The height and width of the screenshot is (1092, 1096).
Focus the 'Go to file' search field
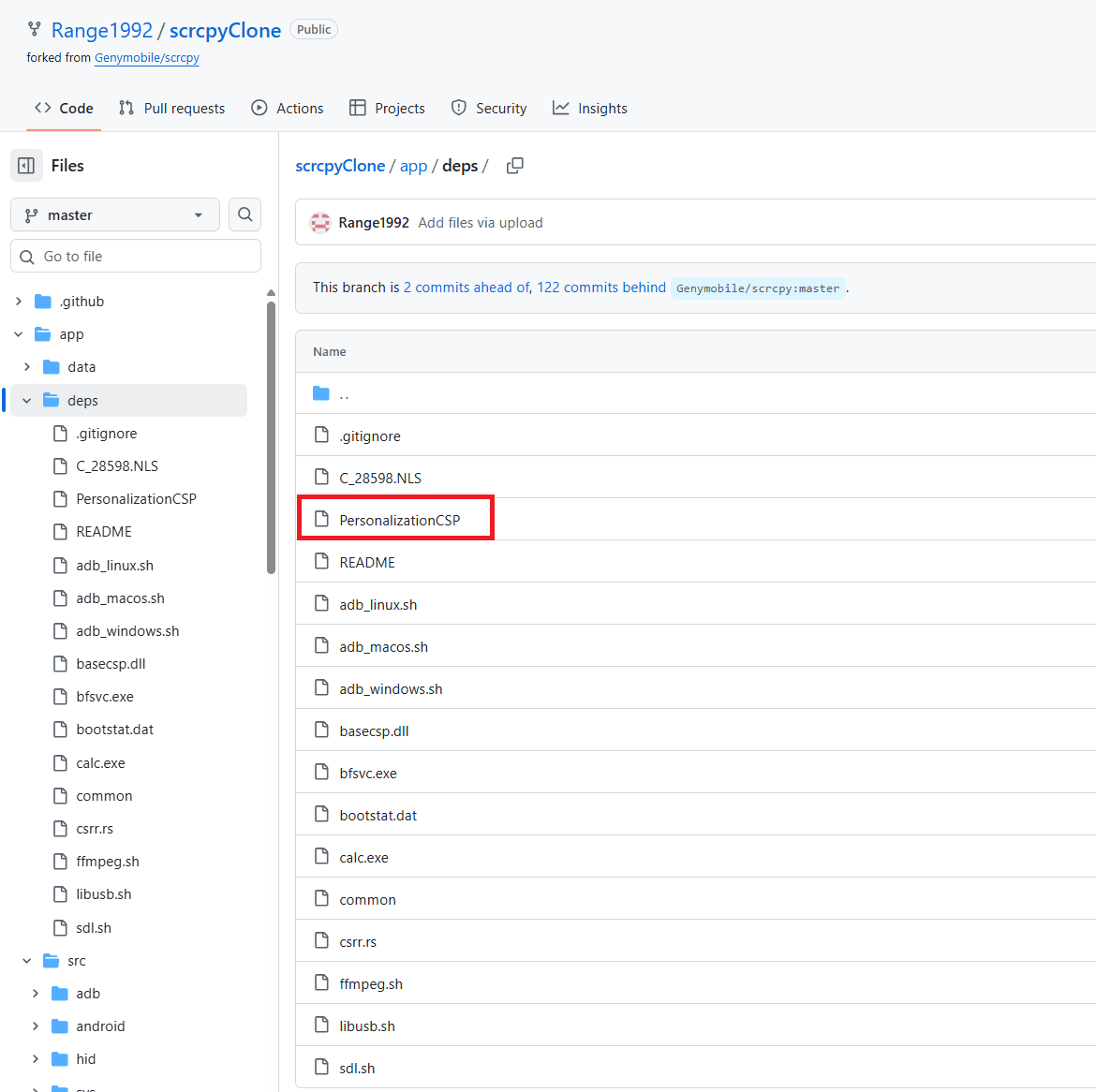pyautogui.click(x=136, y=257)
